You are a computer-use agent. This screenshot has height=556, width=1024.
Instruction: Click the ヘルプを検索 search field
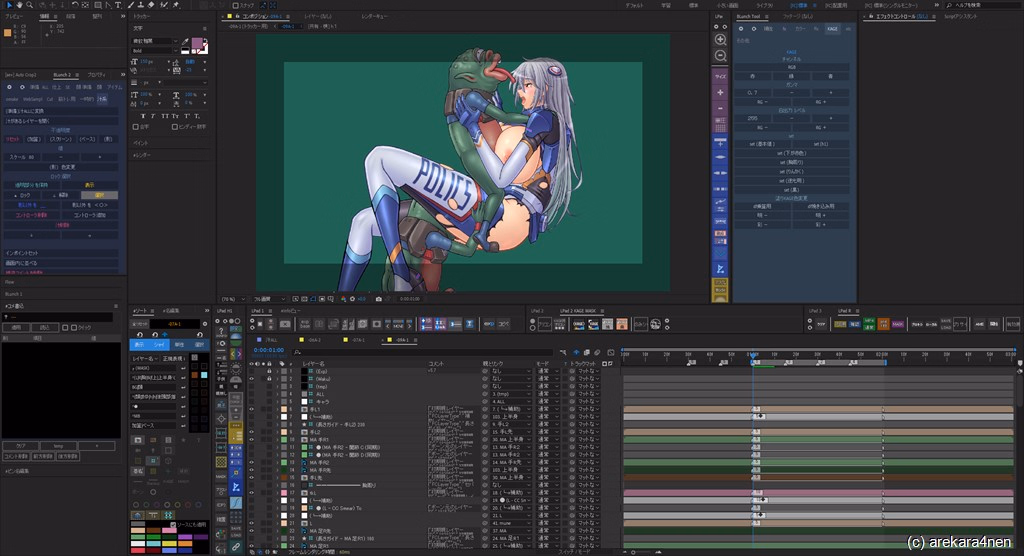982,5
